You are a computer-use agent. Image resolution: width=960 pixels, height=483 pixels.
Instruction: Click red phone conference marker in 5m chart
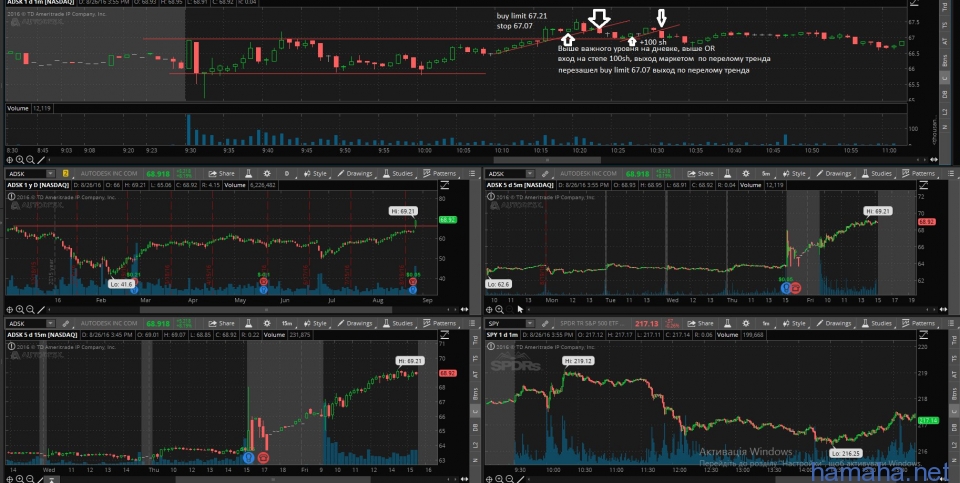click(x=797, y=286)
